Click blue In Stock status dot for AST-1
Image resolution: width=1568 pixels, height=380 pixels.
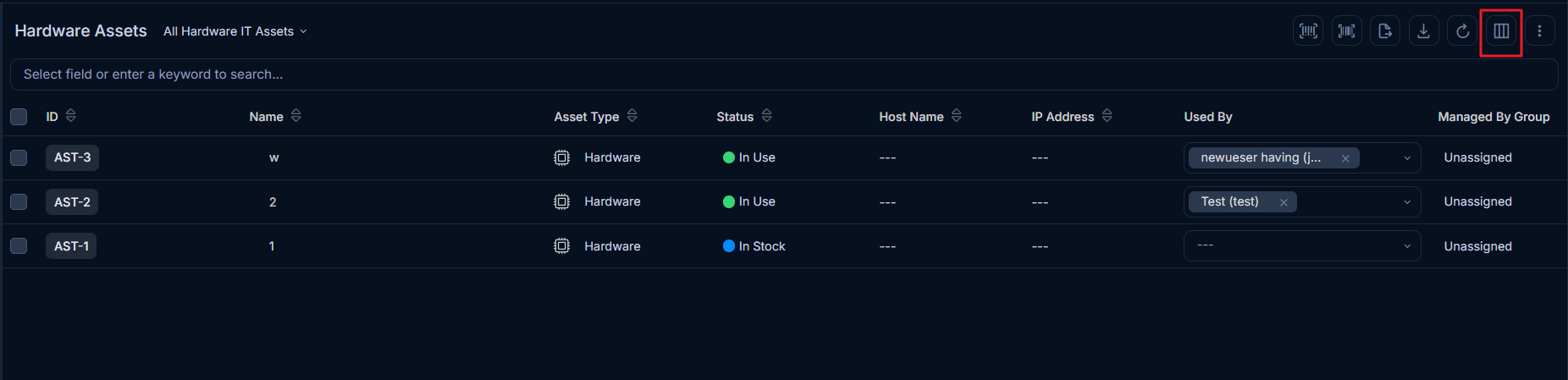728,246
